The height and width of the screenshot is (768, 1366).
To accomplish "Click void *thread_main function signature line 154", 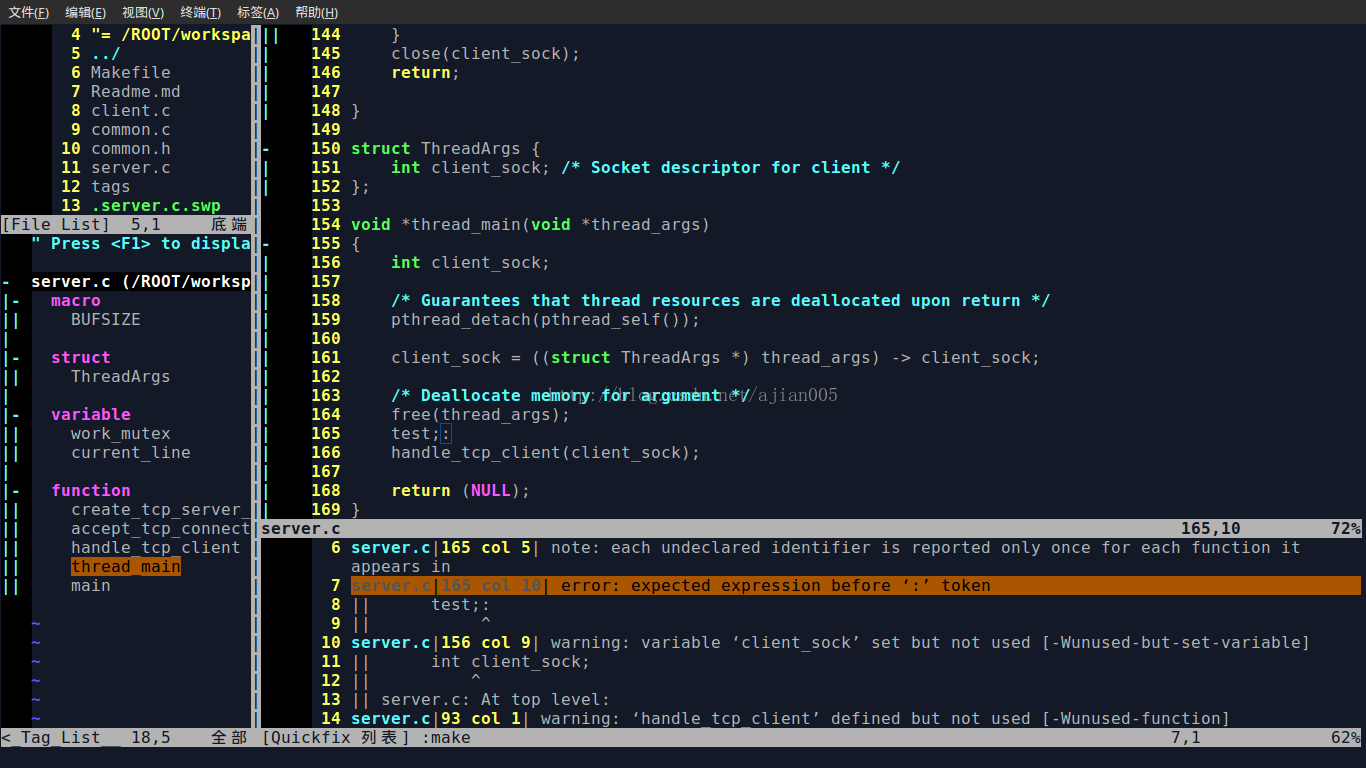I will click(531, 225).
